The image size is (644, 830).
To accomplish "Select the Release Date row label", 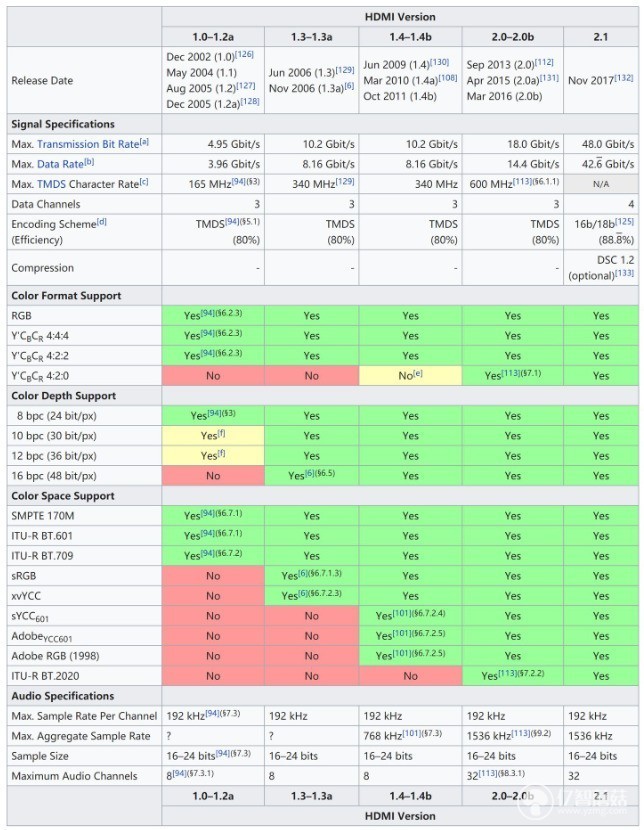I will 42,80.
